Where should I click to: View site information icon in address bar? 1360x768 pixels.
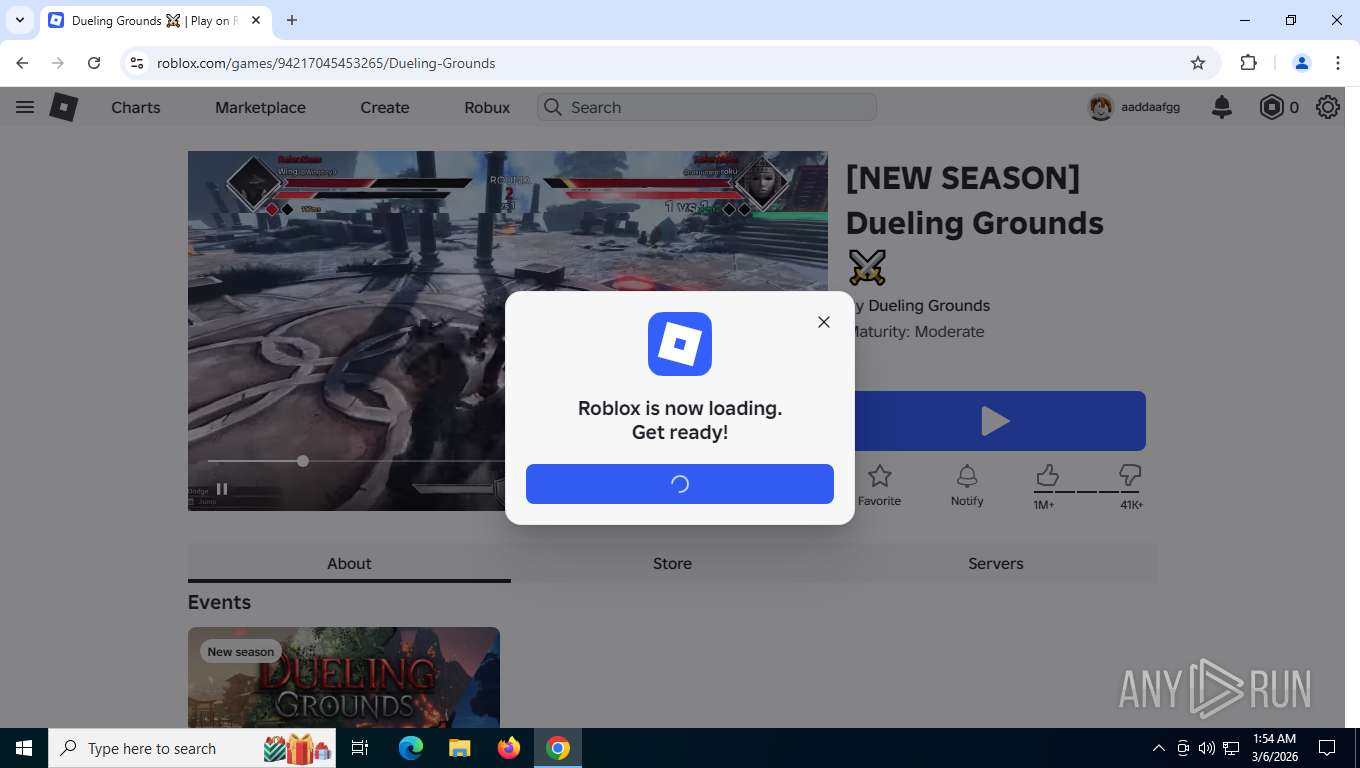[138, 63]
